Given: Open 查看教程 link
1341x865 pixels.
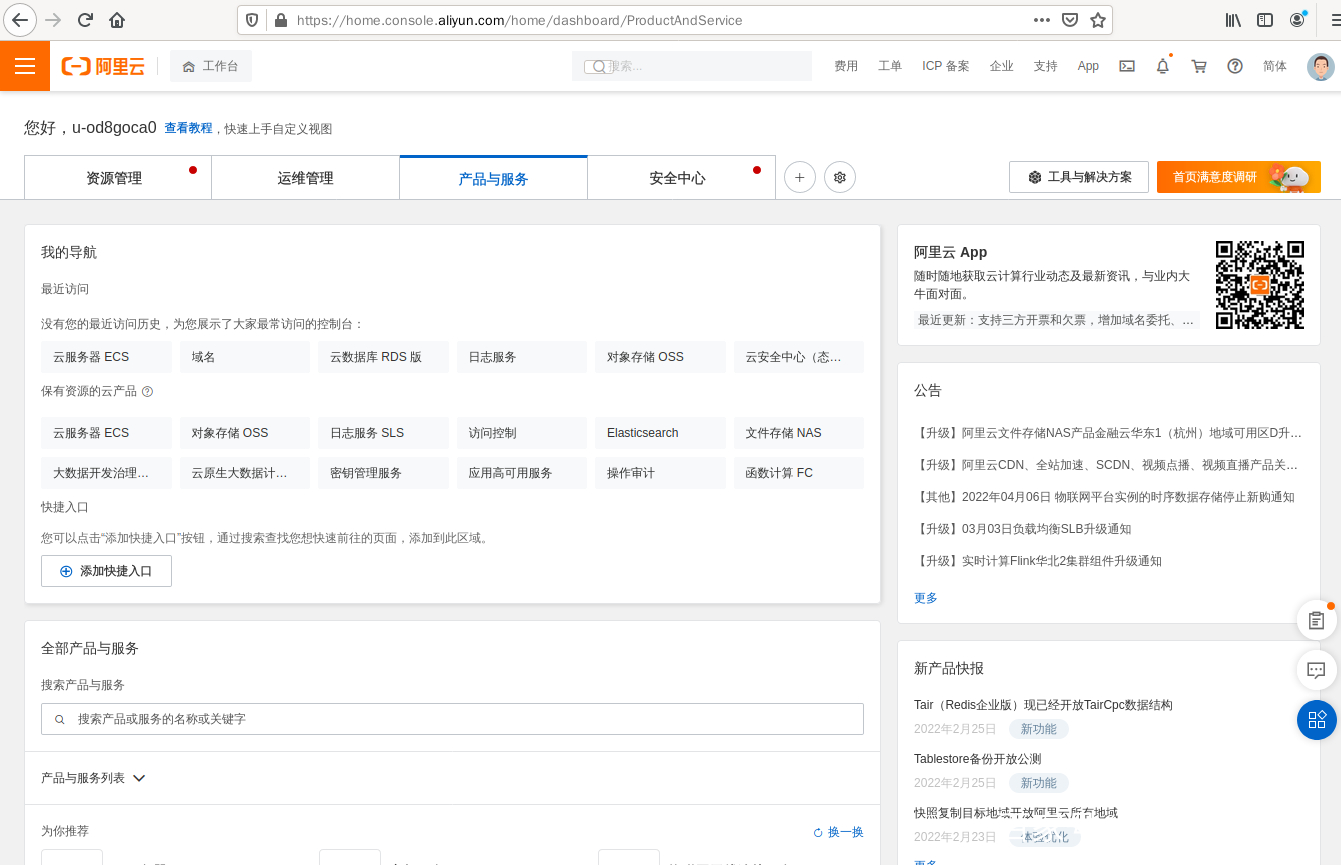Looking at the screenshot, I should point(188,128).
